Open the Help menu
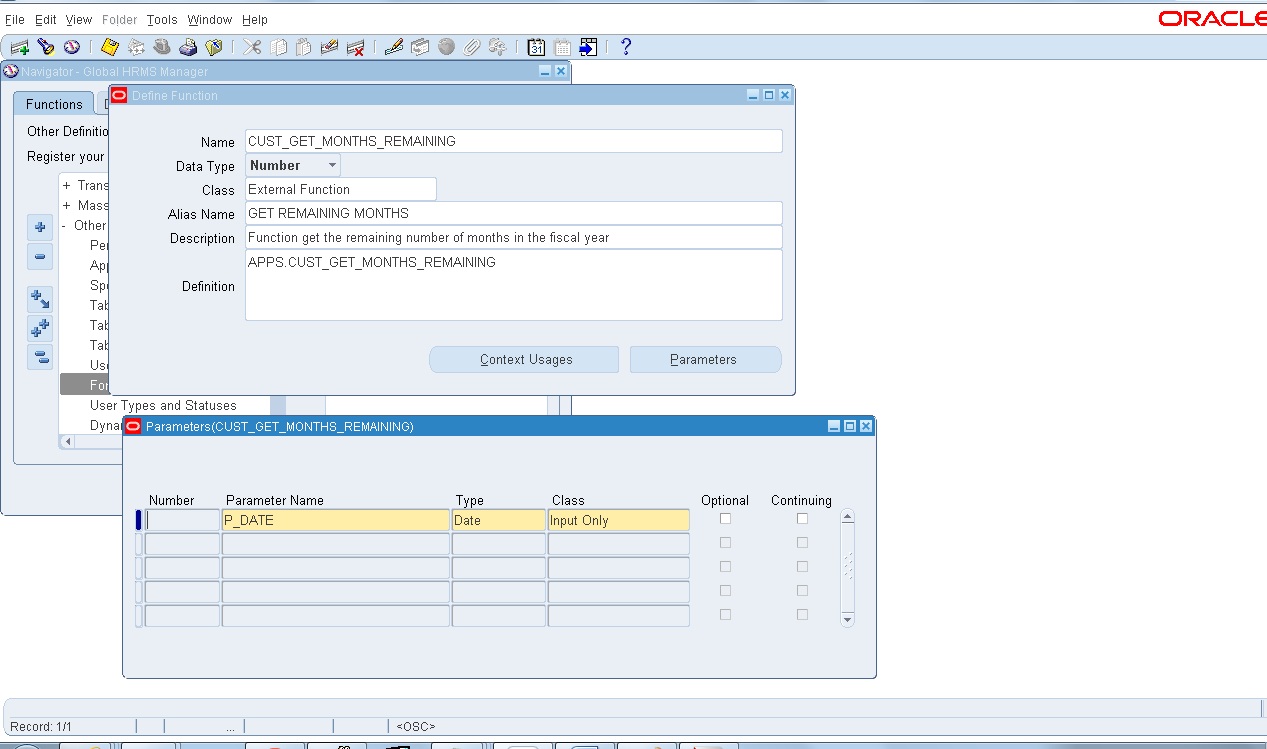The width and height of the screenshot is (1267, 749). 255,19
